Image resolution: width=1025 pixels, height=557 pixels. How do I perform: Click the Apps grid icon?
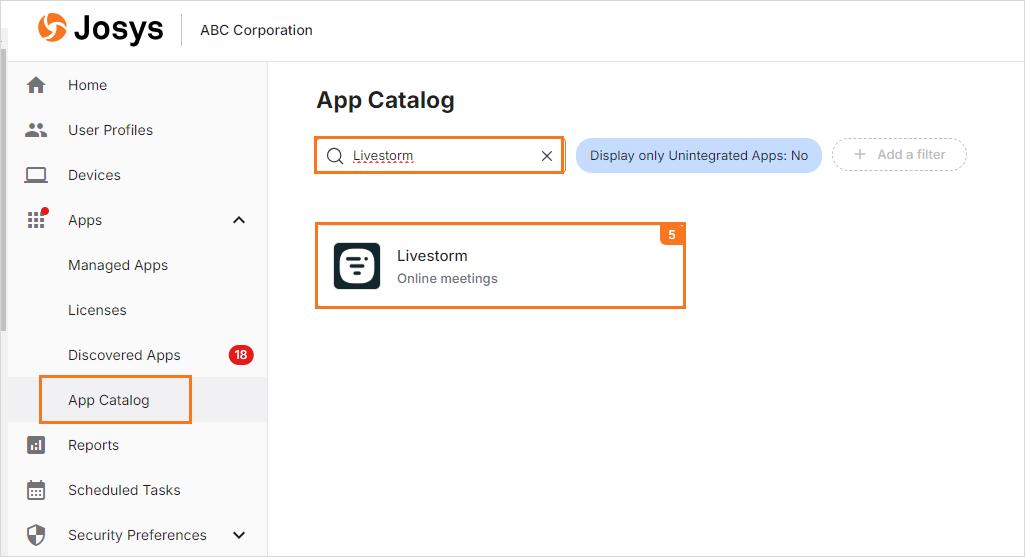pyautogui.click(x=36, y=220)
